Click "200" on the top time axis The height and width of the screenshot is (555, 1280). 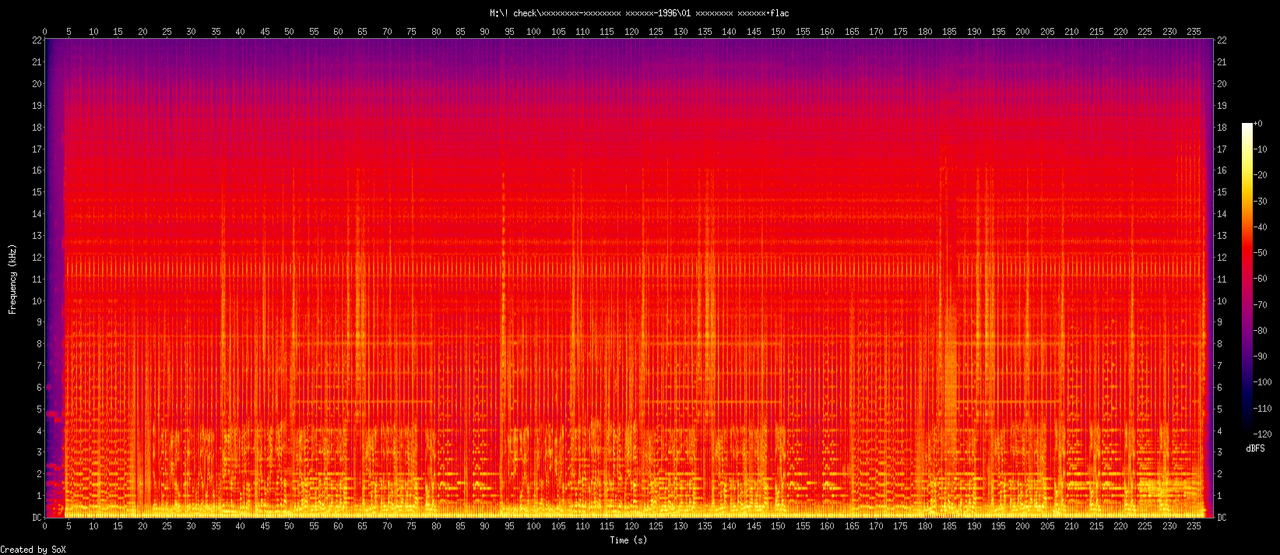[1022, 32]
